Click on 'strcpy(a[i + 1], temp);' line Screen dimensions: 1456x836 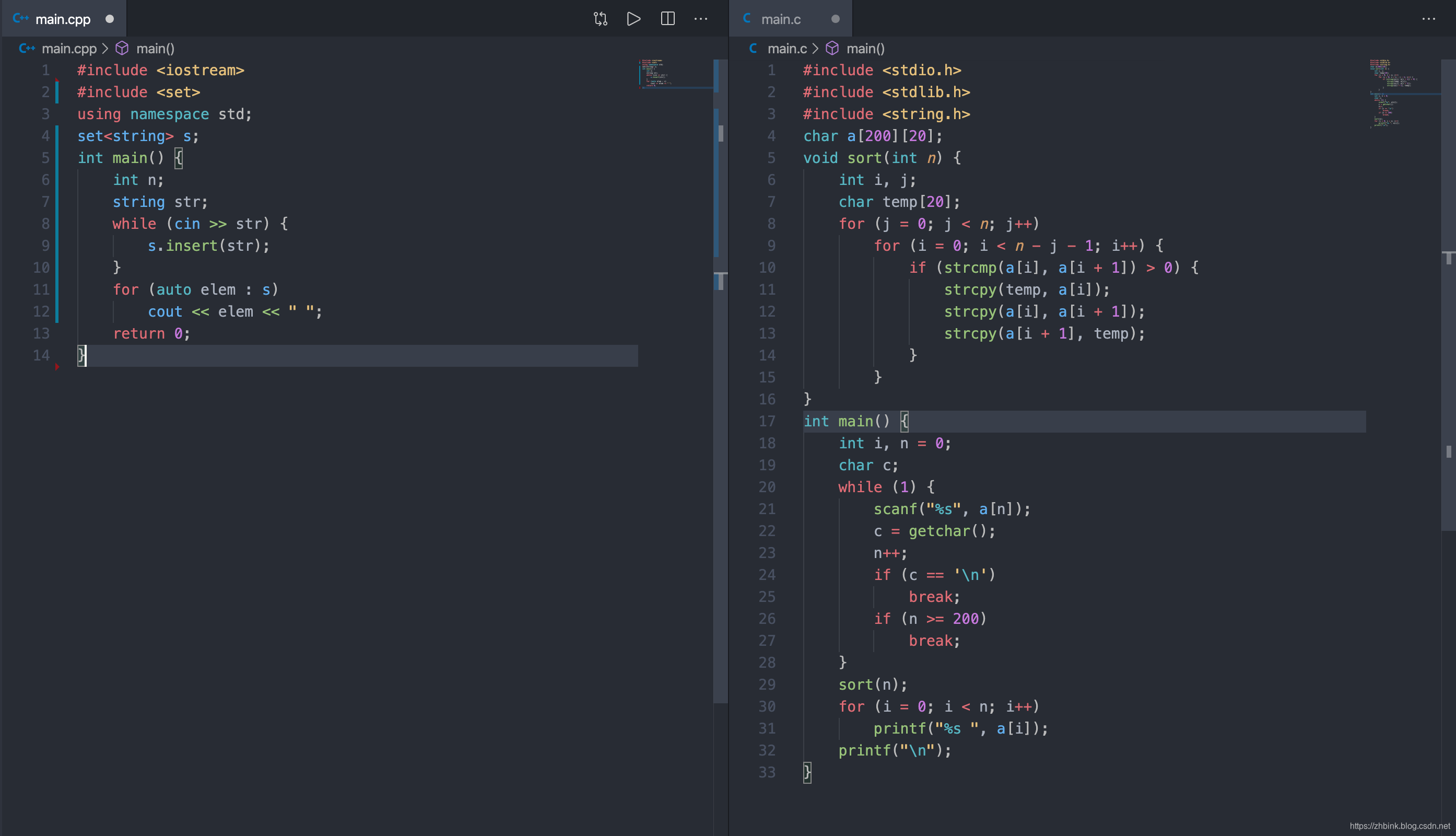tap(1044, 333)
